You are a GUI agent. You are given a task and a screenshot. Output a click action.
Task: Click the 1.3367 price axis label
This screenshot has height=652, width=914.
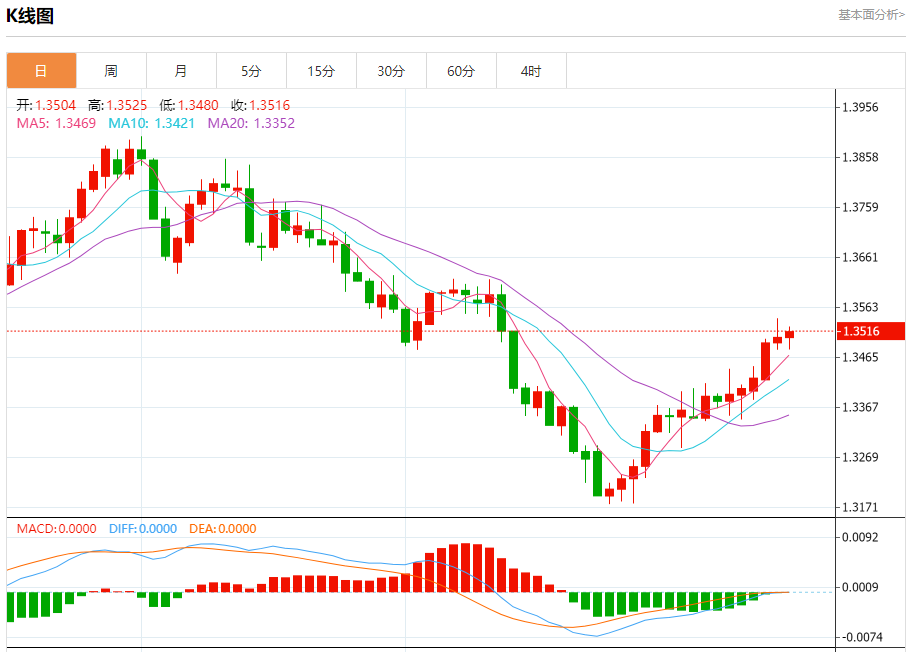(x=860, y=407)
